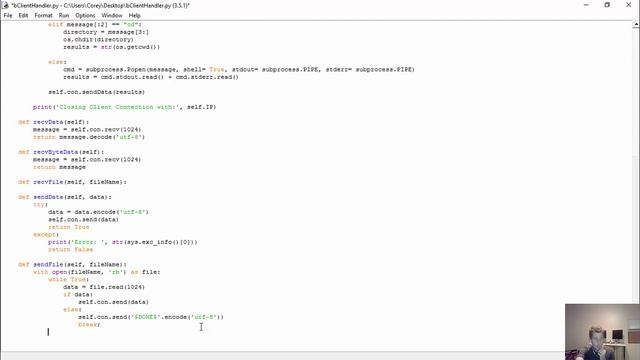Click the scrollbar up arrow
Image resolution: width=640 pixels, height=360 pixels.
[x=636, y=25]
